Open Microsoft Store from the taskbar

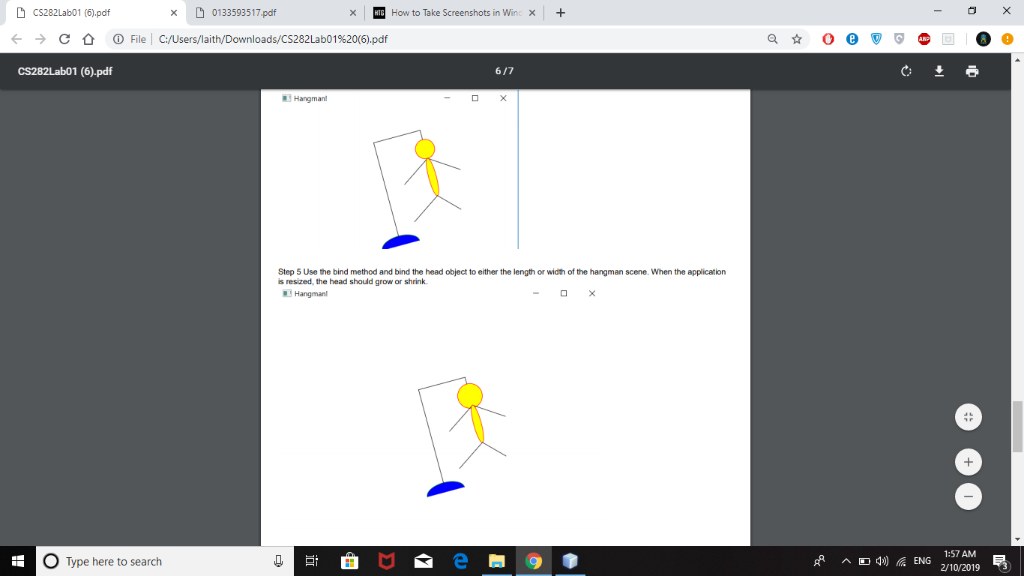349,562
